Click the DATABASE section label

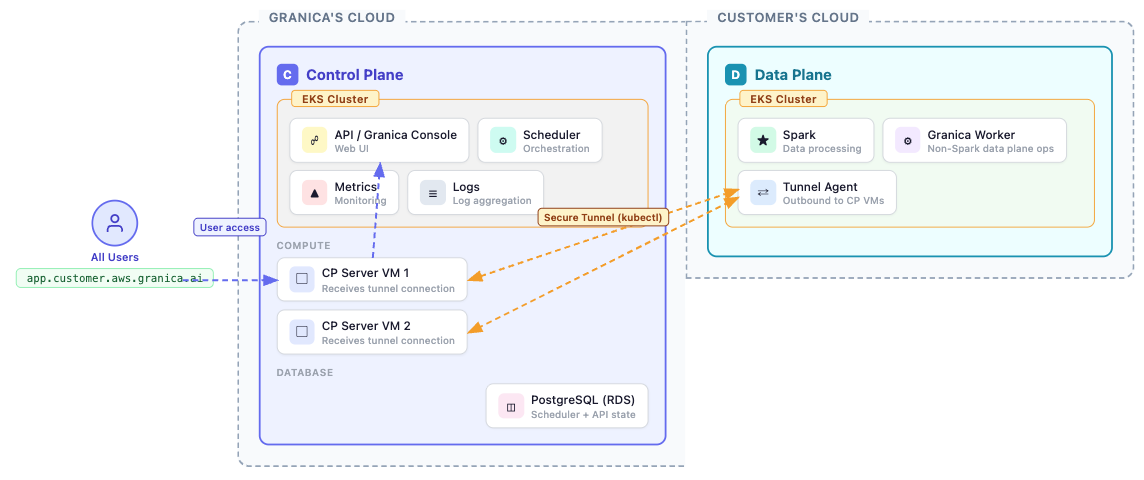305,373
